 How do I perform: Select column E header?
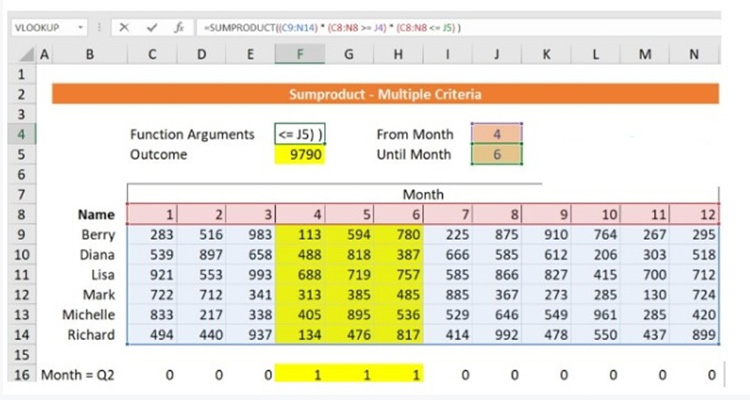coord(251,55)
